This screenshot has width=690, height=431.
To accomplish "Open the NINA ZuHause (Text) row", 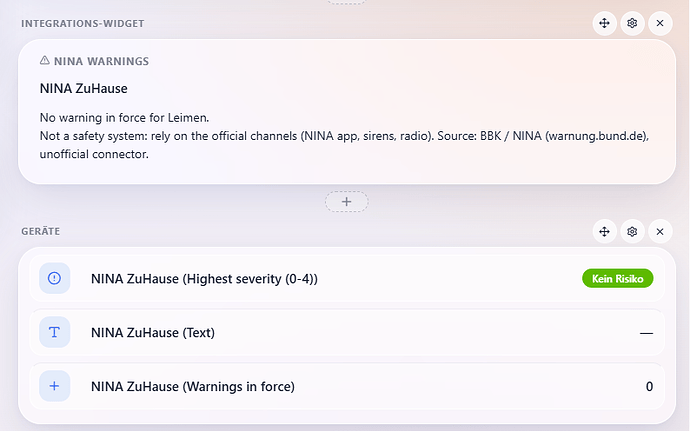I will click(x=346, y=332).
